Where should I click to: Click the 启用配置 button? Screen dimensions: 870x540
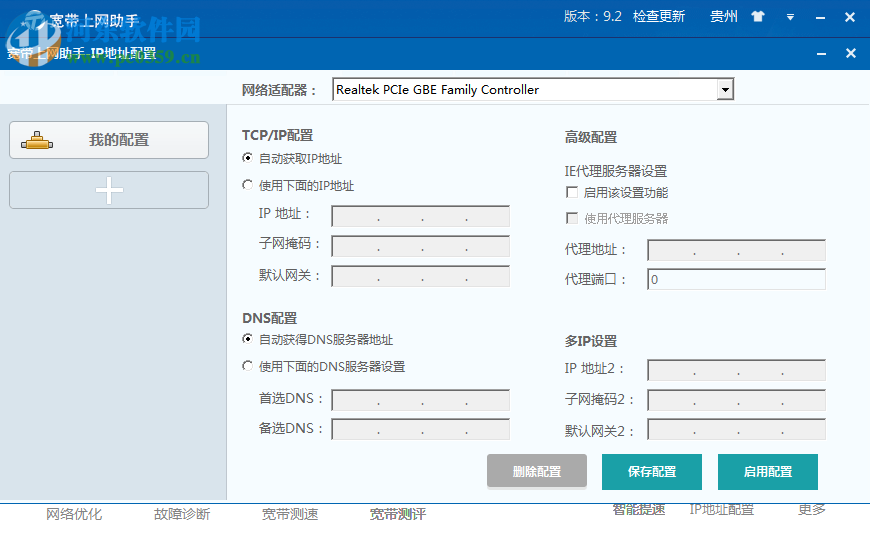point(768,472)
